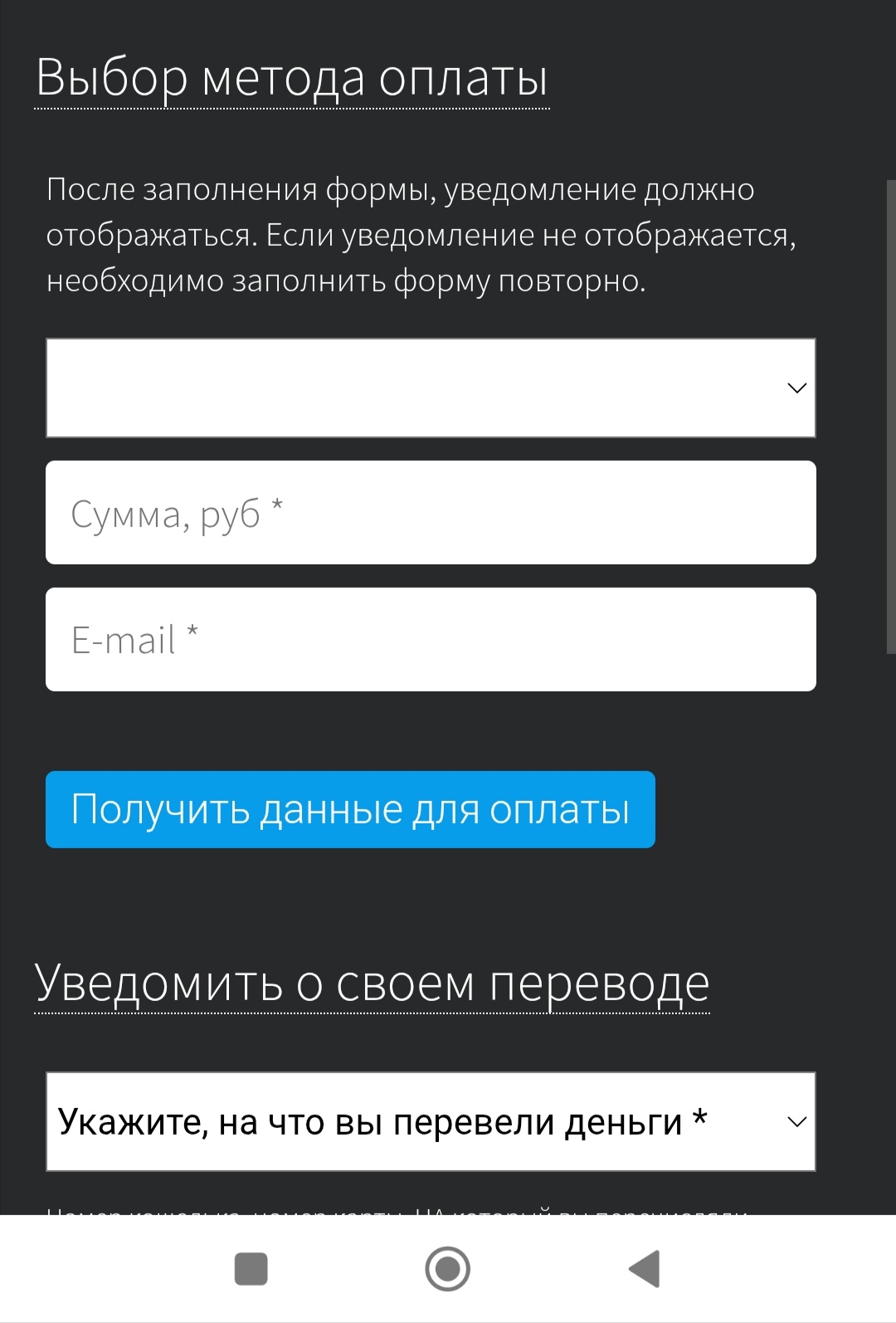
Task: Tap the Android home circle button
Action: click(x=448, y=1268)
